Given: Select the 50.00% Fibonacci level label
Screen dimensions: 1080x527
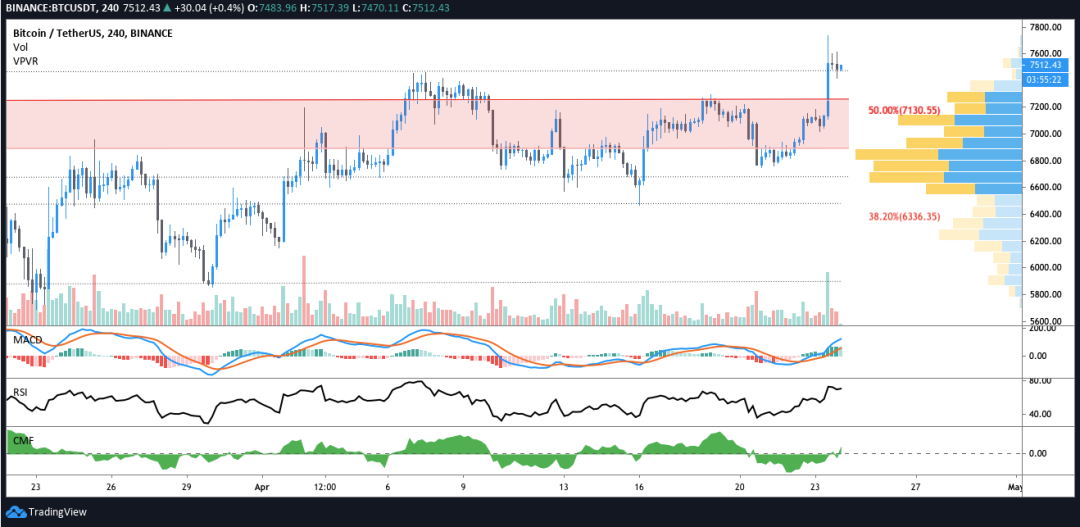Looking at the screenshot, I should pyautogui.click(x=904, y=110).
